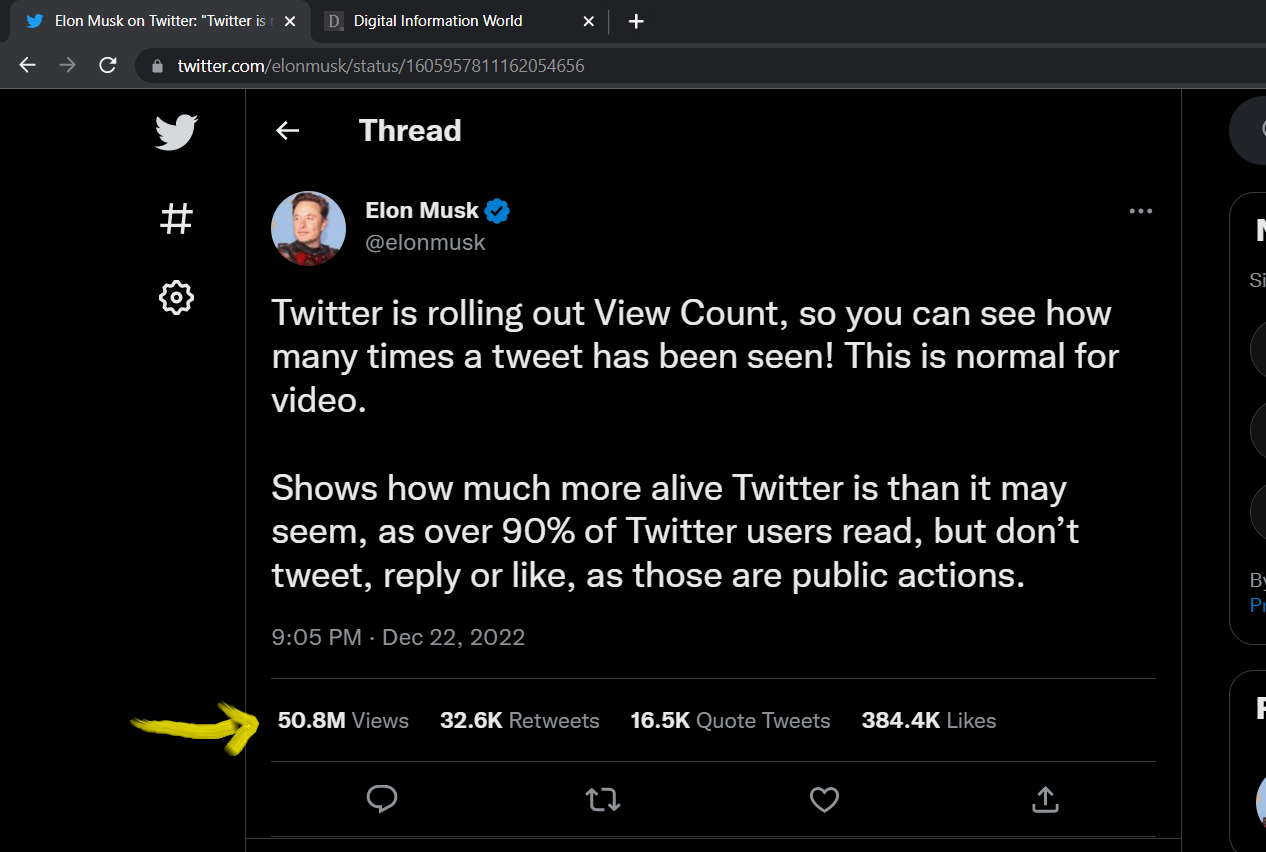Image resolution: width=1266 pixels, height=852 pixels.
Task: View the 32.6K Retweets list
Action: tap(520, 721)
